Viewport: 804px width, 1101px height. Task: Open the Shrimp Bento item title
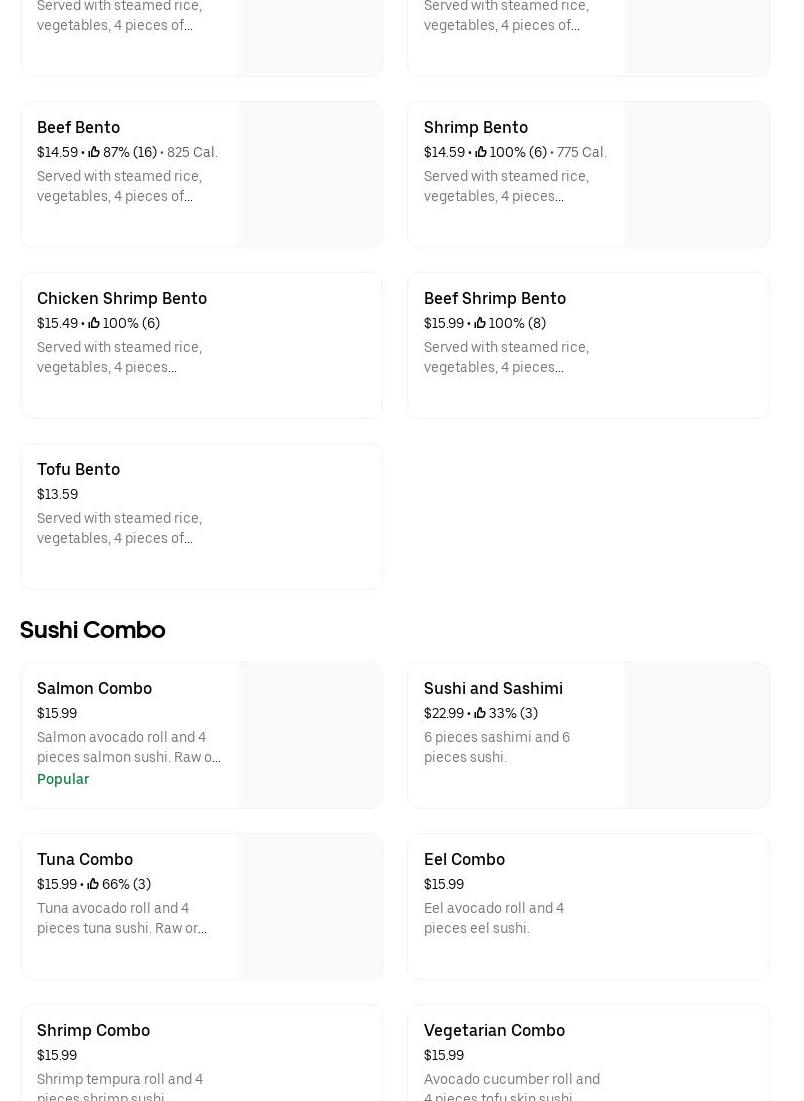[x=475, y=127]
